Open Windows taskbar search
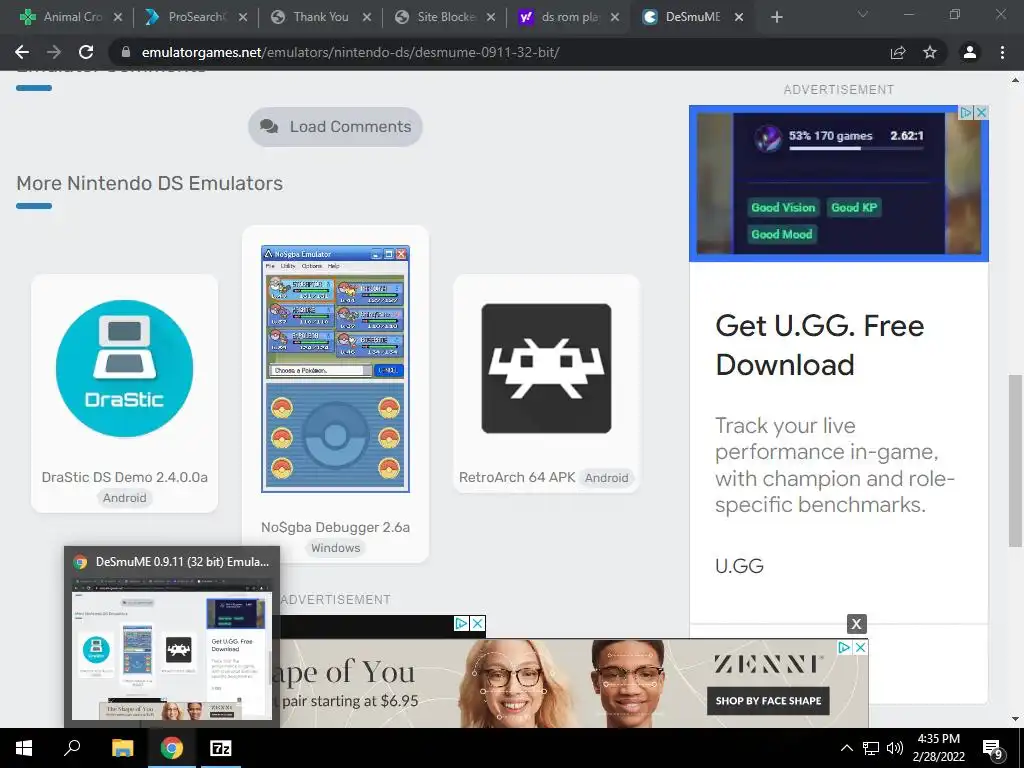The width and height of the screenshot is (1024, 768). pyautogui.click(x=72, y=748)
